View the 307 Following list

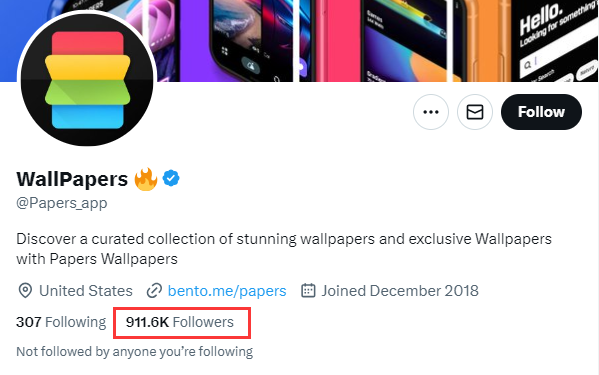tap(61, 322)
